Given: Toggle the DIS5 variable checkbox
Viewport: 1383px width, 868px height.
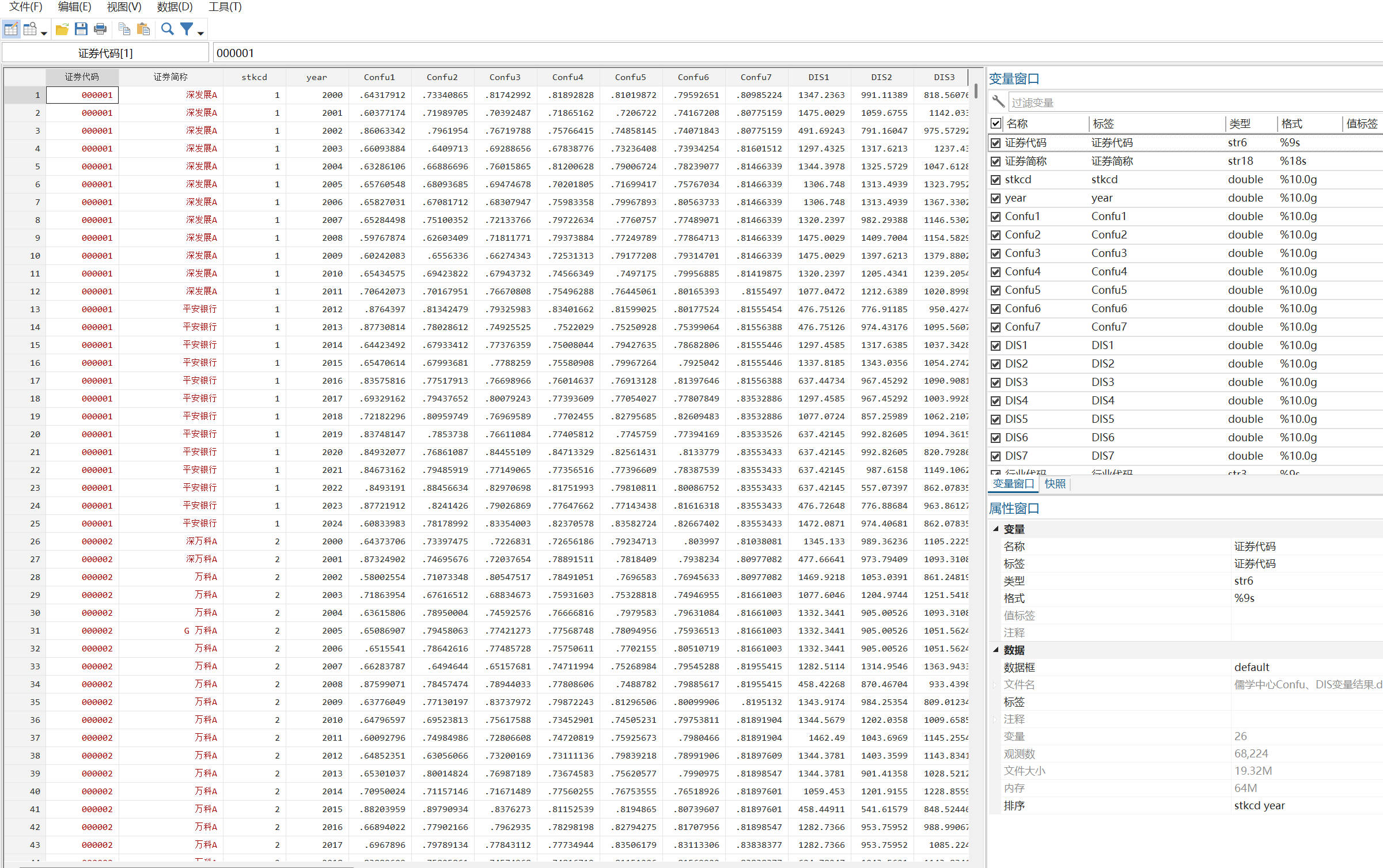Looking at the screenshot, I should coord(996,419).
